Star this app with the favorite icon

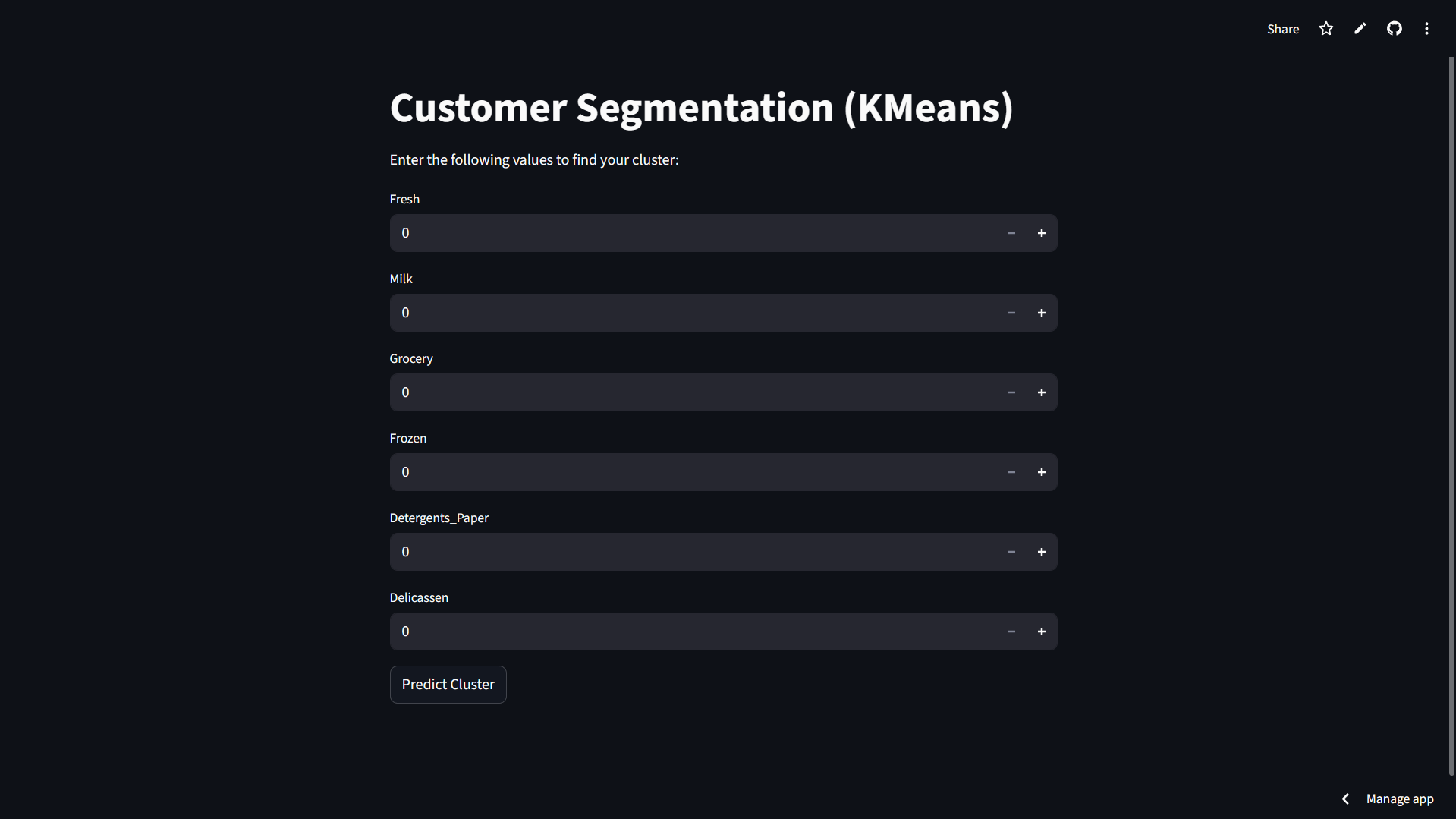click(x=1325, y=29)
